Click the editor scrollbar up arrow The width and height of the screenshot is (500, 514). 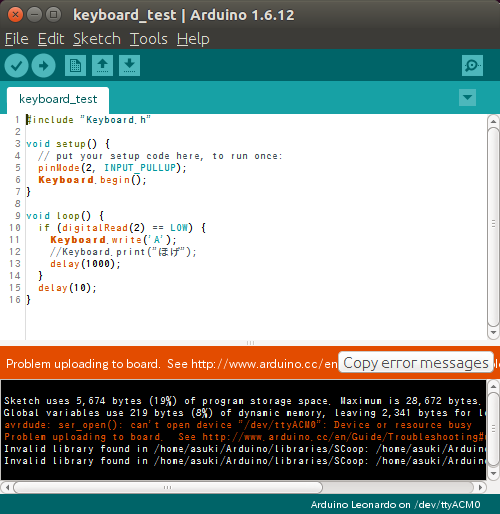(493, 121)
